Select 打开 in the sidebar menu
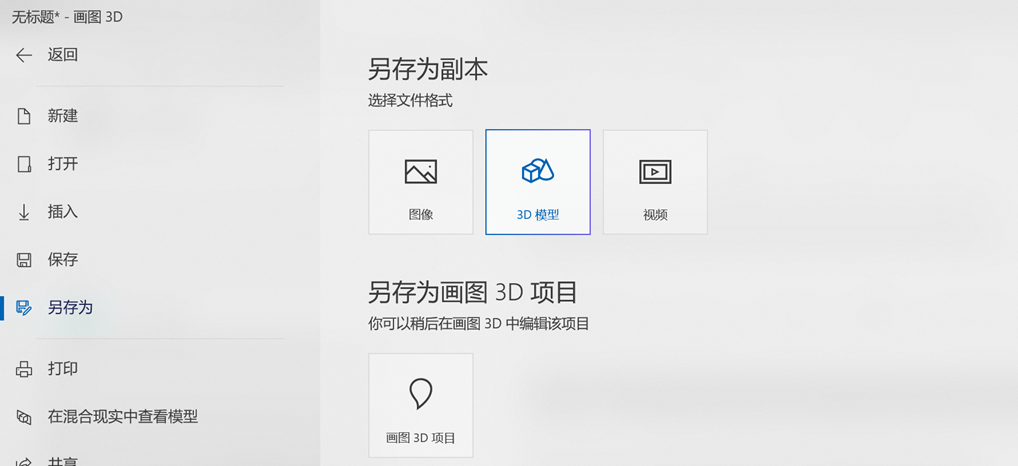The height and width of the screenshot is (466, 1018). [63, 164]
